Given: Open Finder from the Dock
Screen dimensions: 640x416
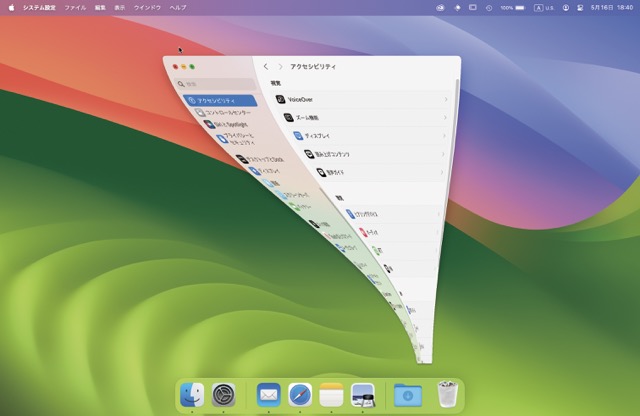Looking at the screenshot, I should (192, 394).
